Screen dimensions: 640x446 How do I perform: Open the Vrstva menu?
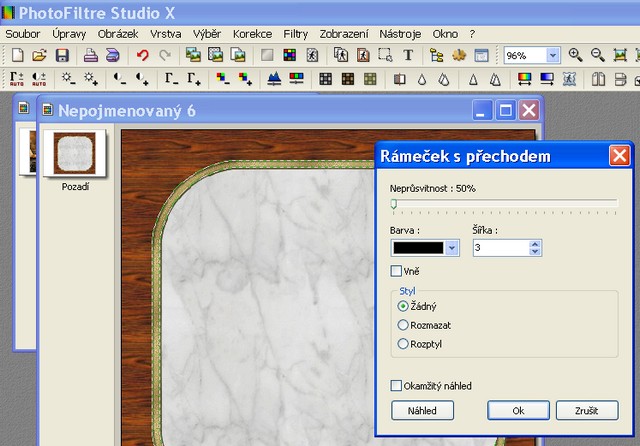click(165, 34)
